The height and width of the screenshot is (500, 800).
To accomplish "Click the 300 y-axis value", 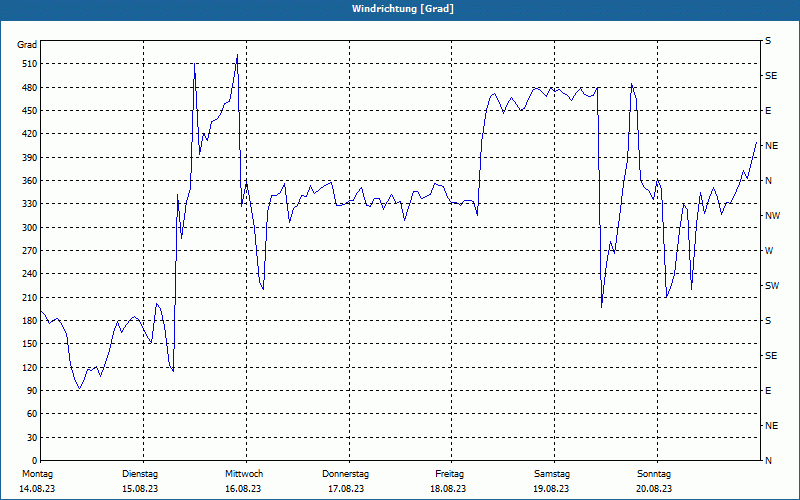I will [30, 228].
